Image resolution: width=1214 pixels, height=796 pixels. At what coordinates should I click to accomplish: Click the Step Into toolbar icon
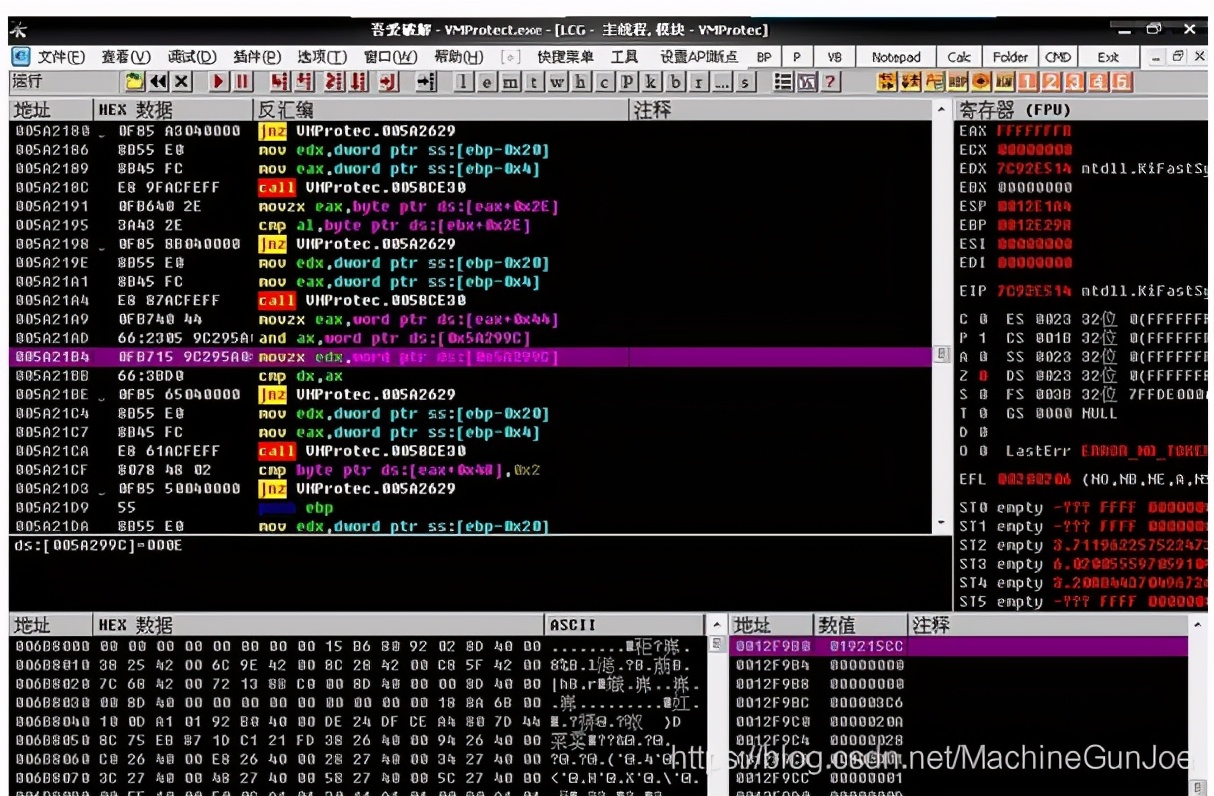[279, 82]
